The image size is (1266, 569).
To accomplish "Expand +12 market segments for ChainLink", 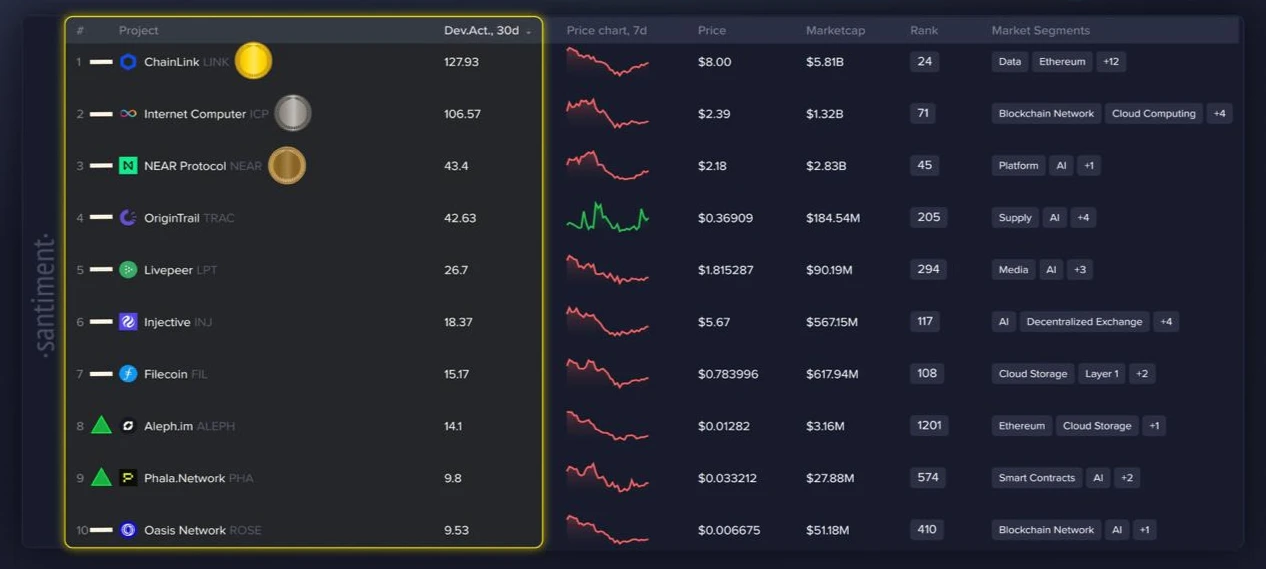I will coord(1111,62).
